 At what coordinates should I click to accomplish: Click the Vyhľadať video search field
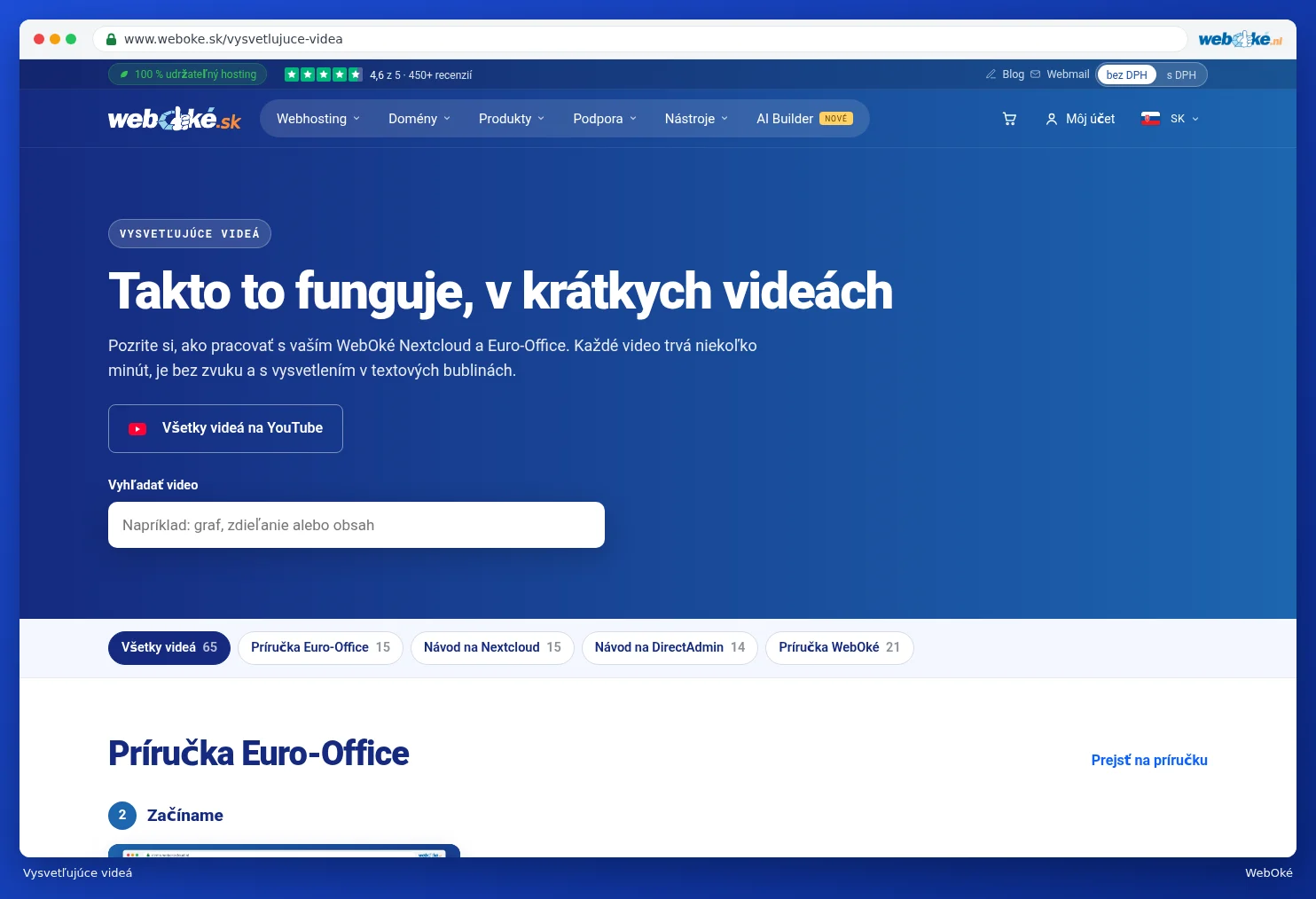(356, 525)
